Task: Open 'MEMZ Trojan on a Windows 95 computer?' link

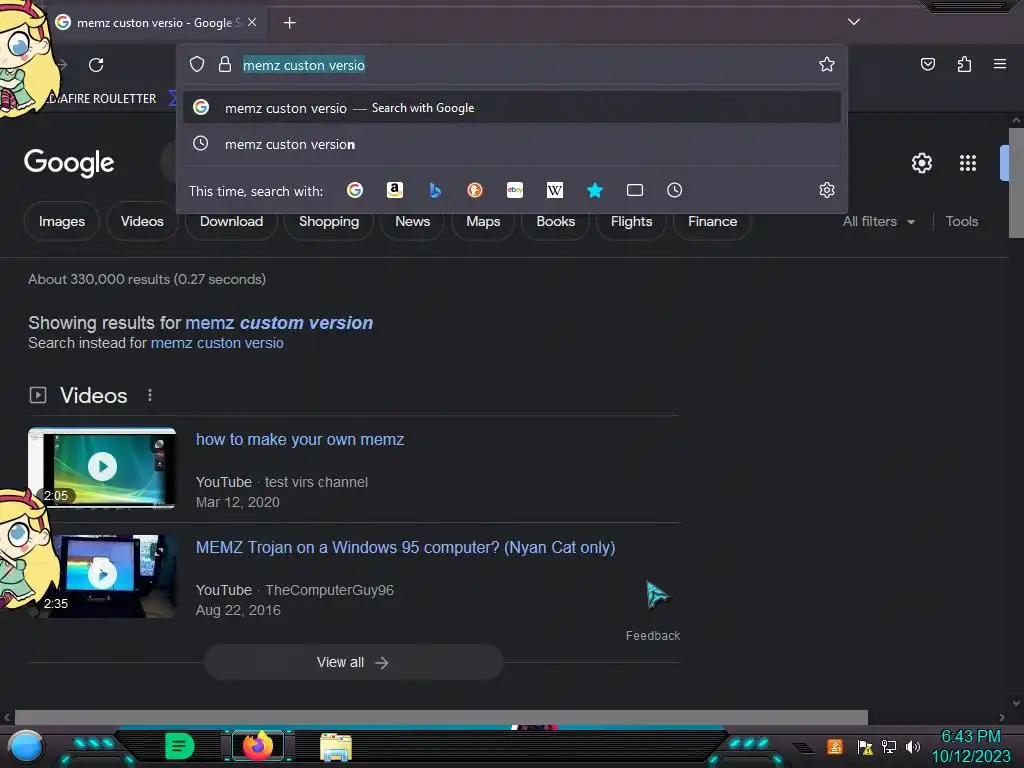Action: pyautogui.click(x=406, y=547)
